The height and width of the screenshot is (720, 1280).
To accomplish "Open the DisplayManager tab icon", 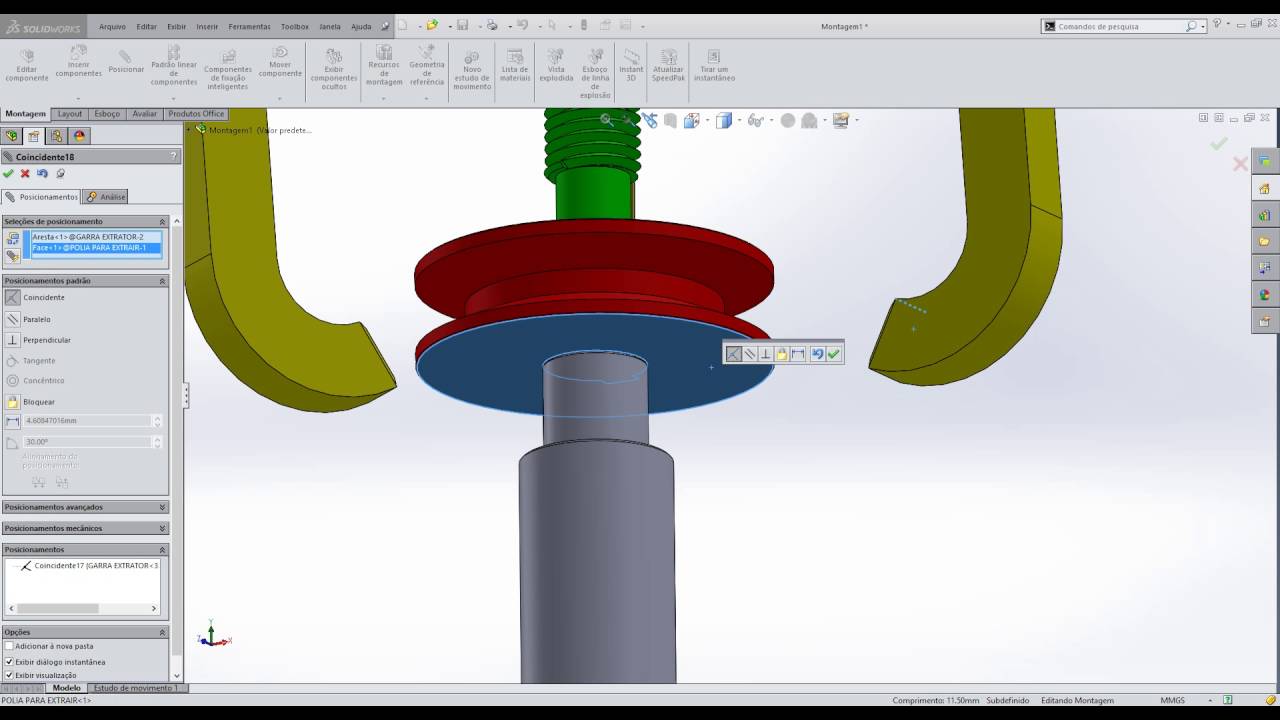I will (79, 136).
